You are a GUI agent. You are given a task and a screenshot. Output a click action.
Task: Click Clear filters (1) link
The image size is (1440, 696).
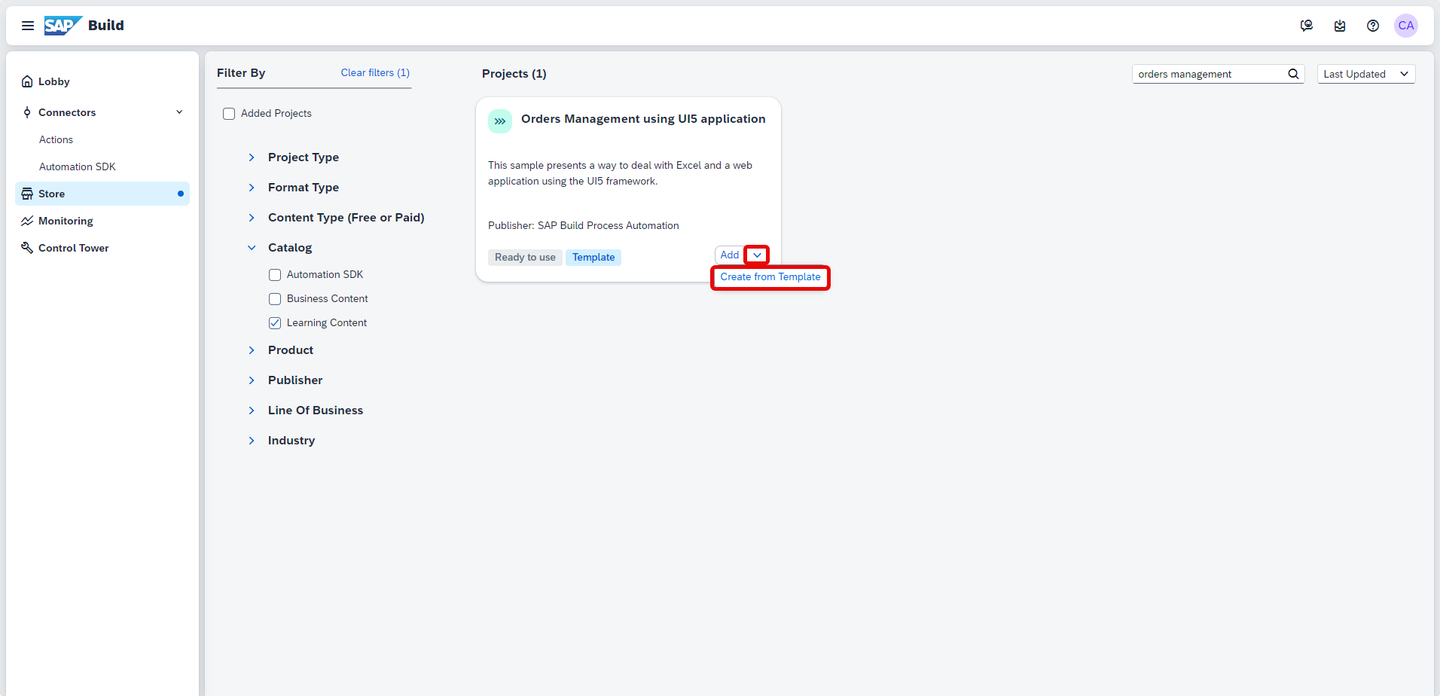click(x=375, y=73)
